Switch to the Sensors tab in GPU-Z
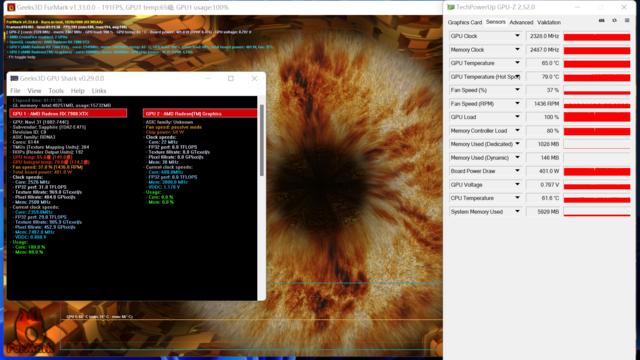Screen dimensions: 640x360 [x=496, y=22]
